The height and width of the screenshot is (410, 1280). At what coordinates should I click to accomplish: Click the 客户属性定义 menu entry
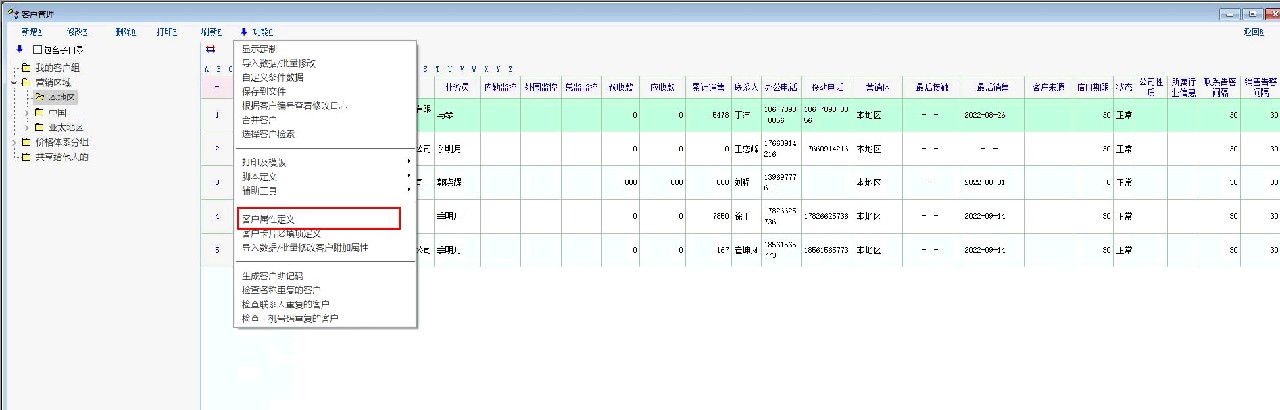click(268, 218)
